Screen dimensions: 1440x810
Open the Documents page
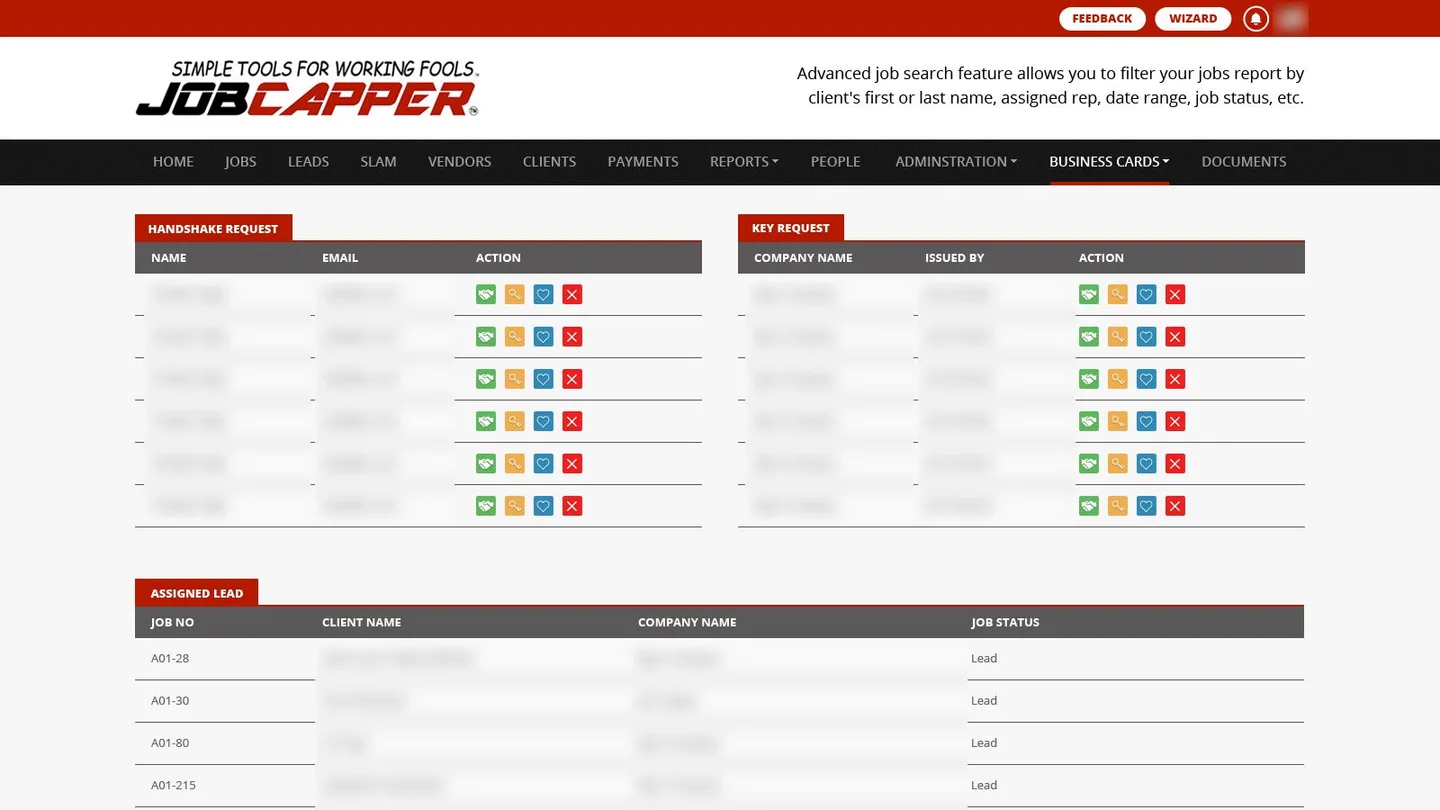click(1244, 161)
